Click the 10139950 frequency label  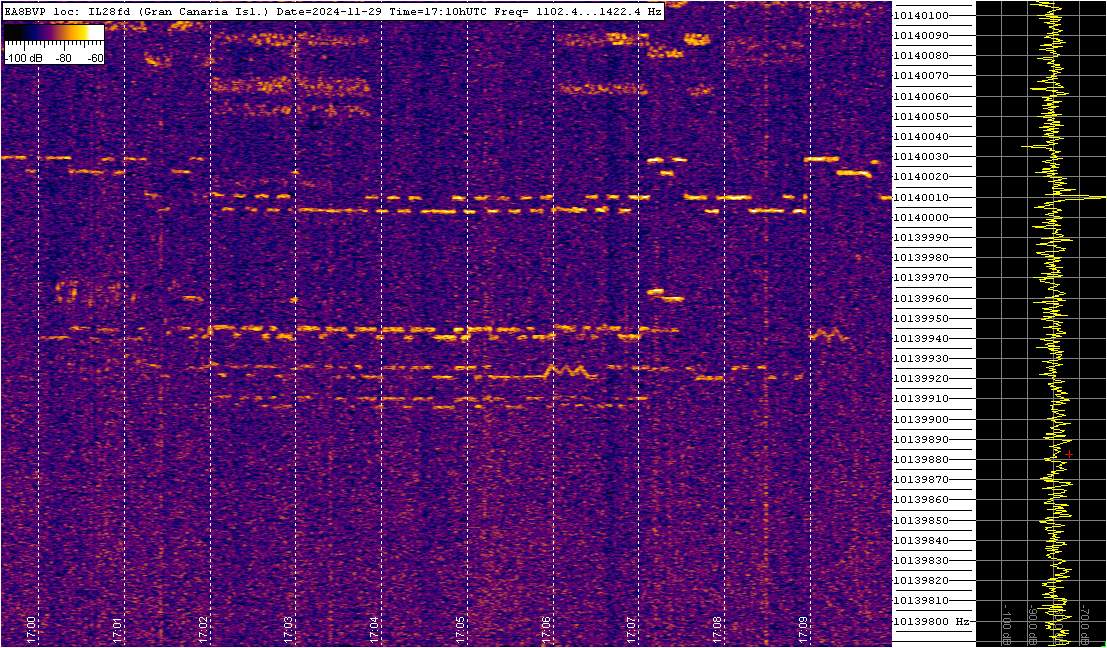tap(921, 318)
